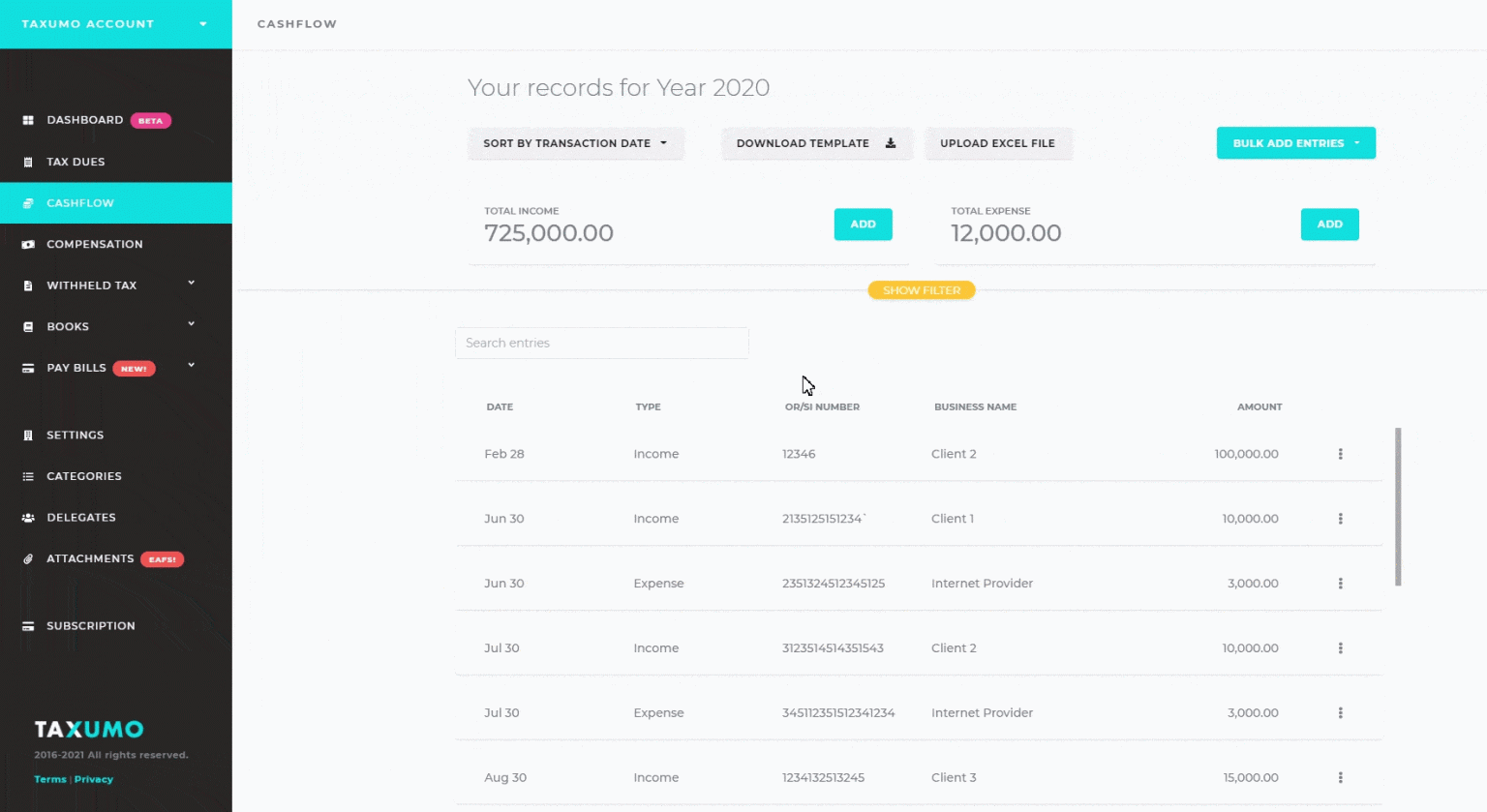Open the Taxumo Account dropdown

[114, 23]
